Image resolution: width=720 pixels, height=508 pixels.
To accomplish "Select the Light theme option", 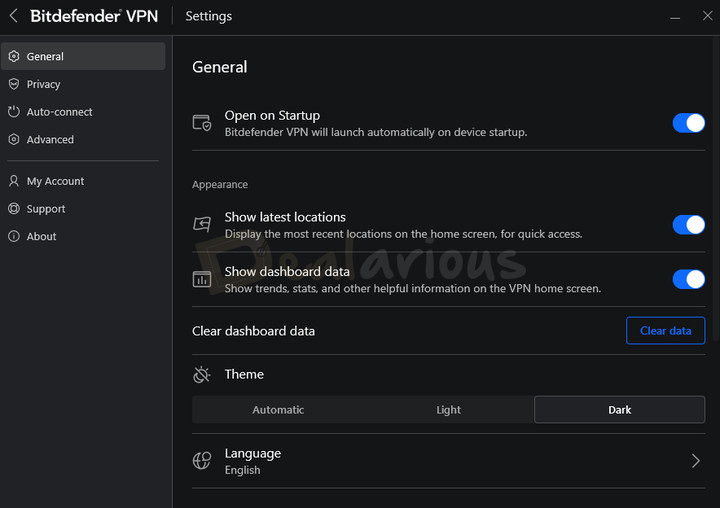I will click(448, 410).
